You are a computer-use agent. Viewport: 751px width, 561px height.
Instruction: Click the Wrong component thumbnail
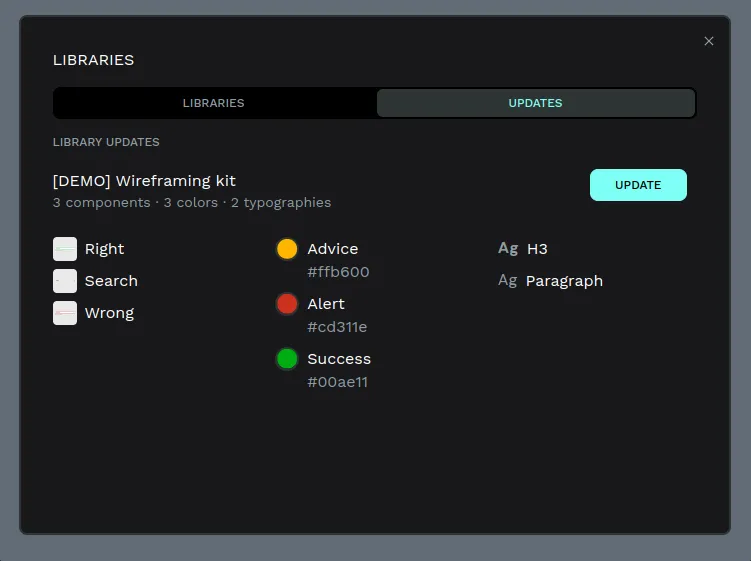(x=65, y=313)
